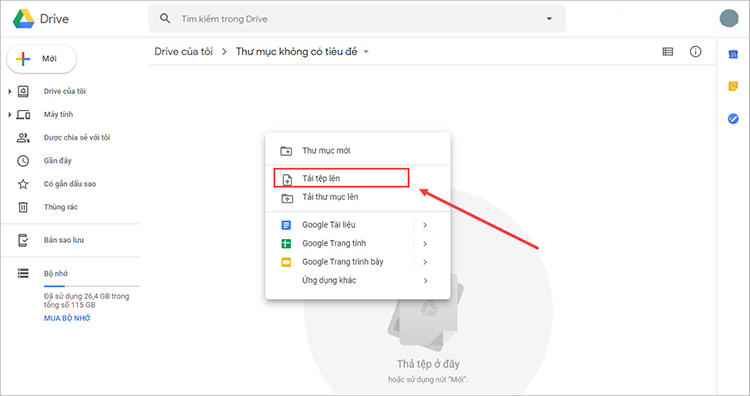Expand the 'Máy tính' tree arrow
Image resolution: width=750 pixels, height=396 pixels.
click(10, 114)
